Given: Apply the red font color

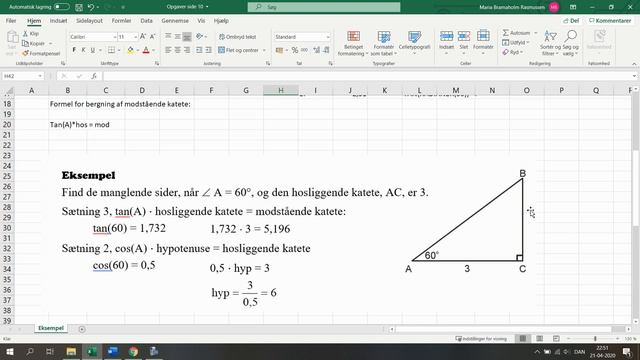Looking at the screenshot, I should click(x=146, y=50).
